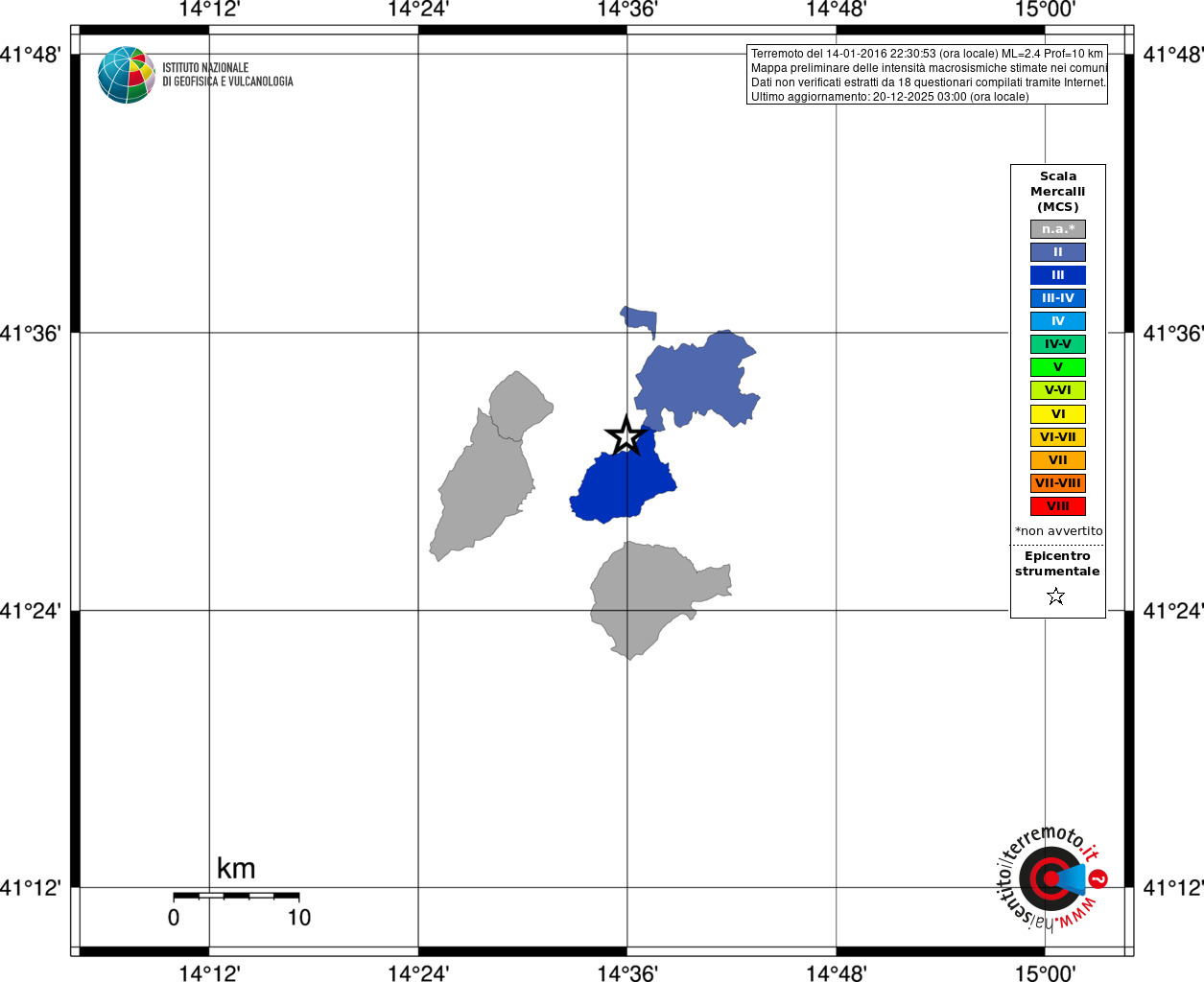Click the left 41°48' latitude label
Viewport: 1204px width, 982px height.
pyautogui.click(x=31, y=55)
